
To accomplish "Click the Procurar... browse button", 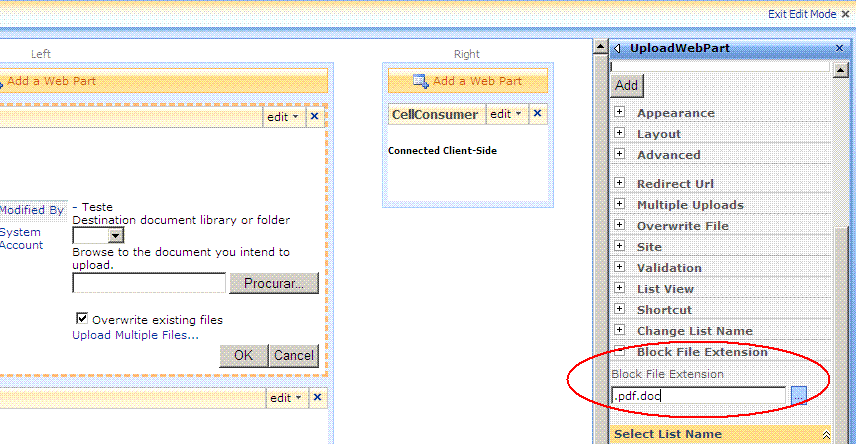I will [274, 283].
